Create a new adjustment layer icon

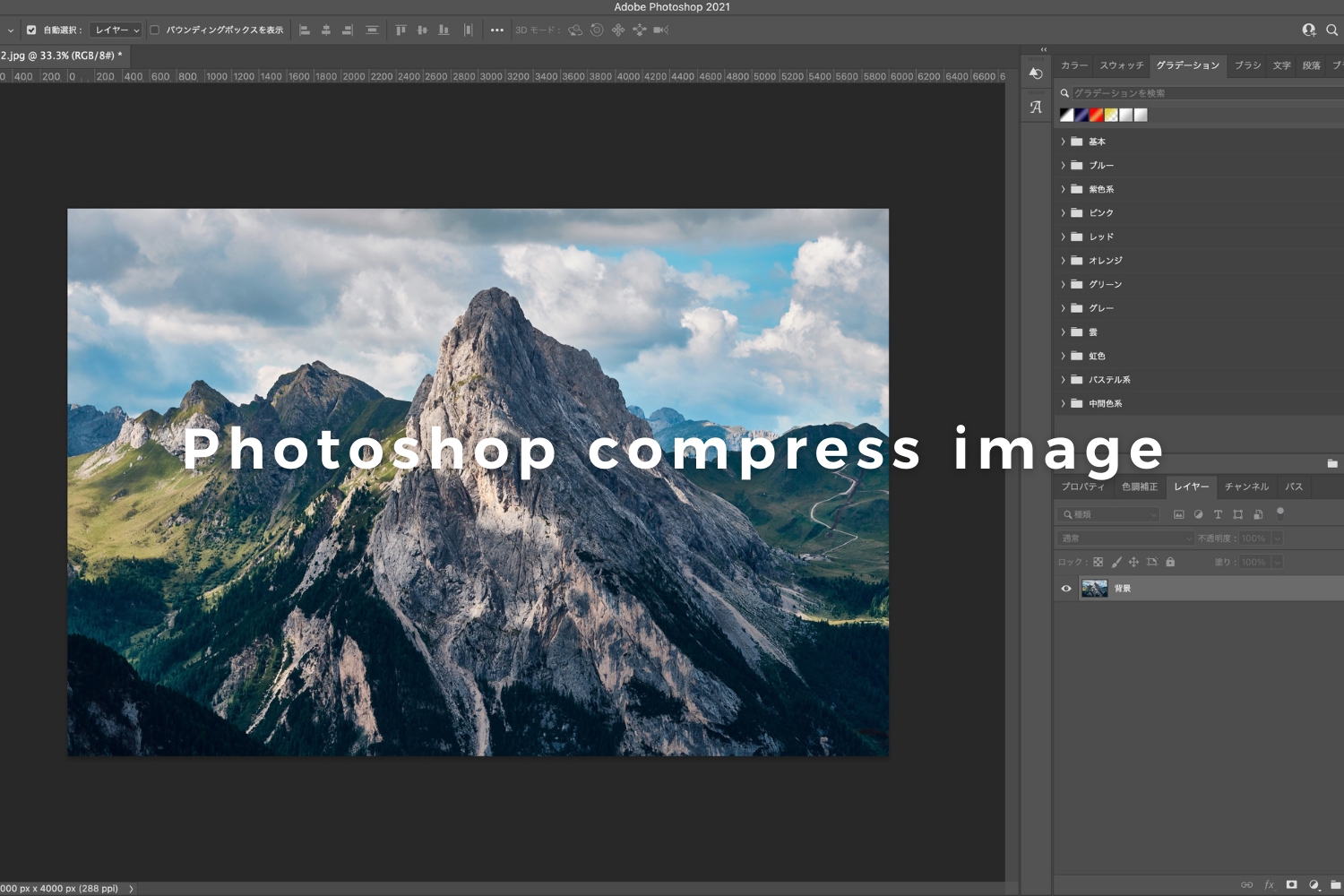coord(1314,885)
